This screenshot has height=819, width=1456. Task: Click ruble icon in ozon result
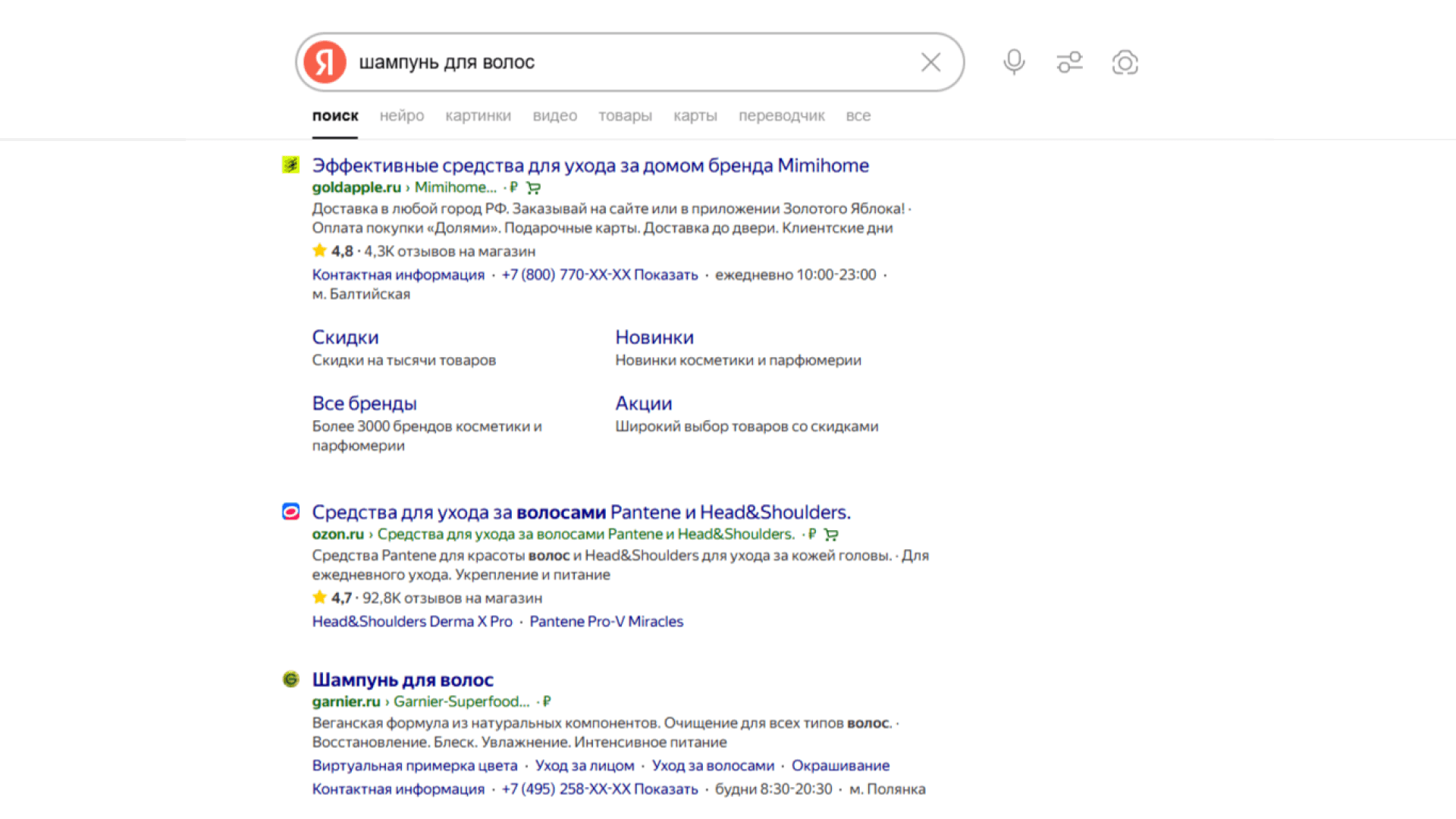(811, 534)
